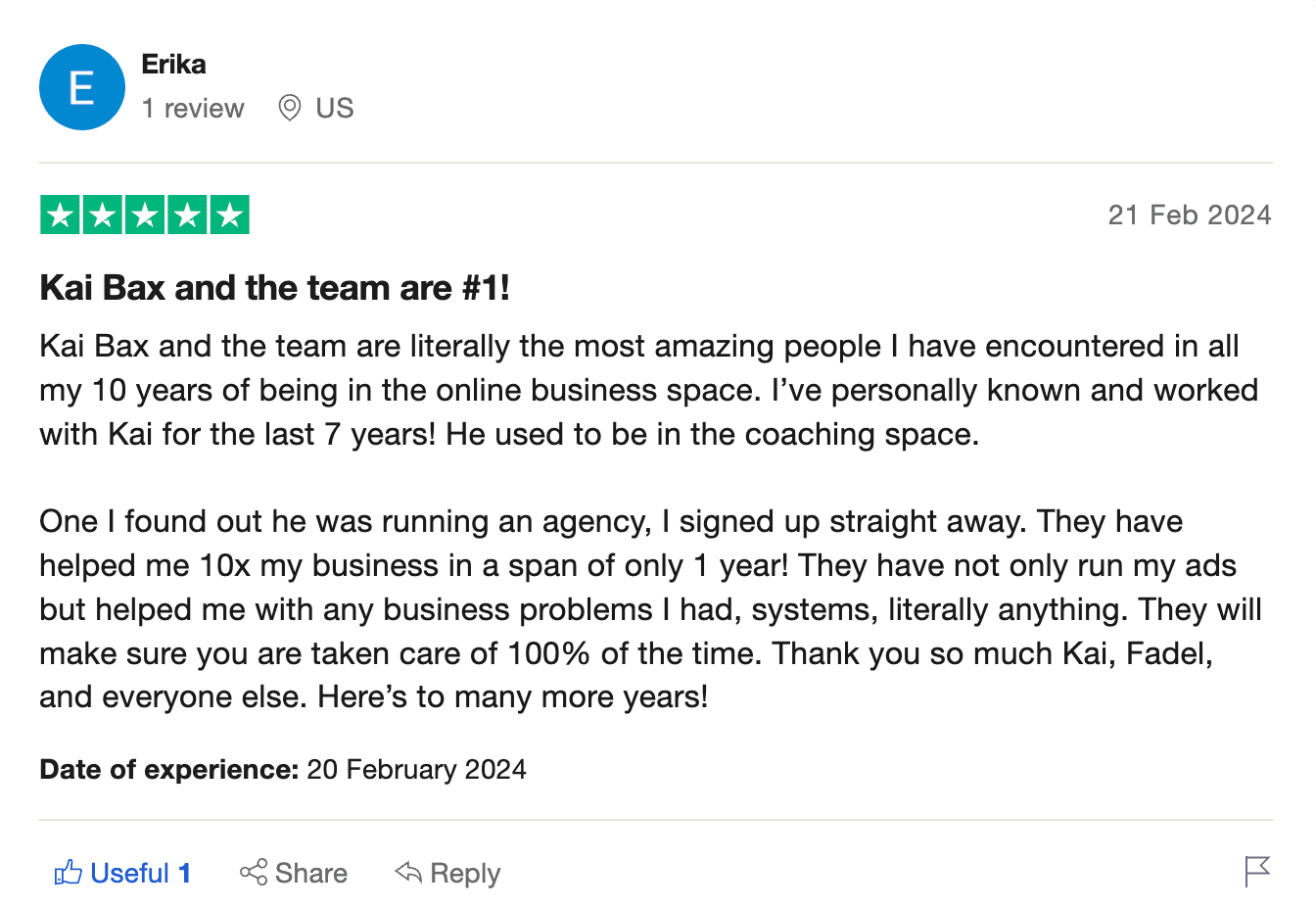The width and height of the screenshot is (1316, 909).
Task: Click the "21 Feb 2024" review date
Action: (x=1189, y=215)
